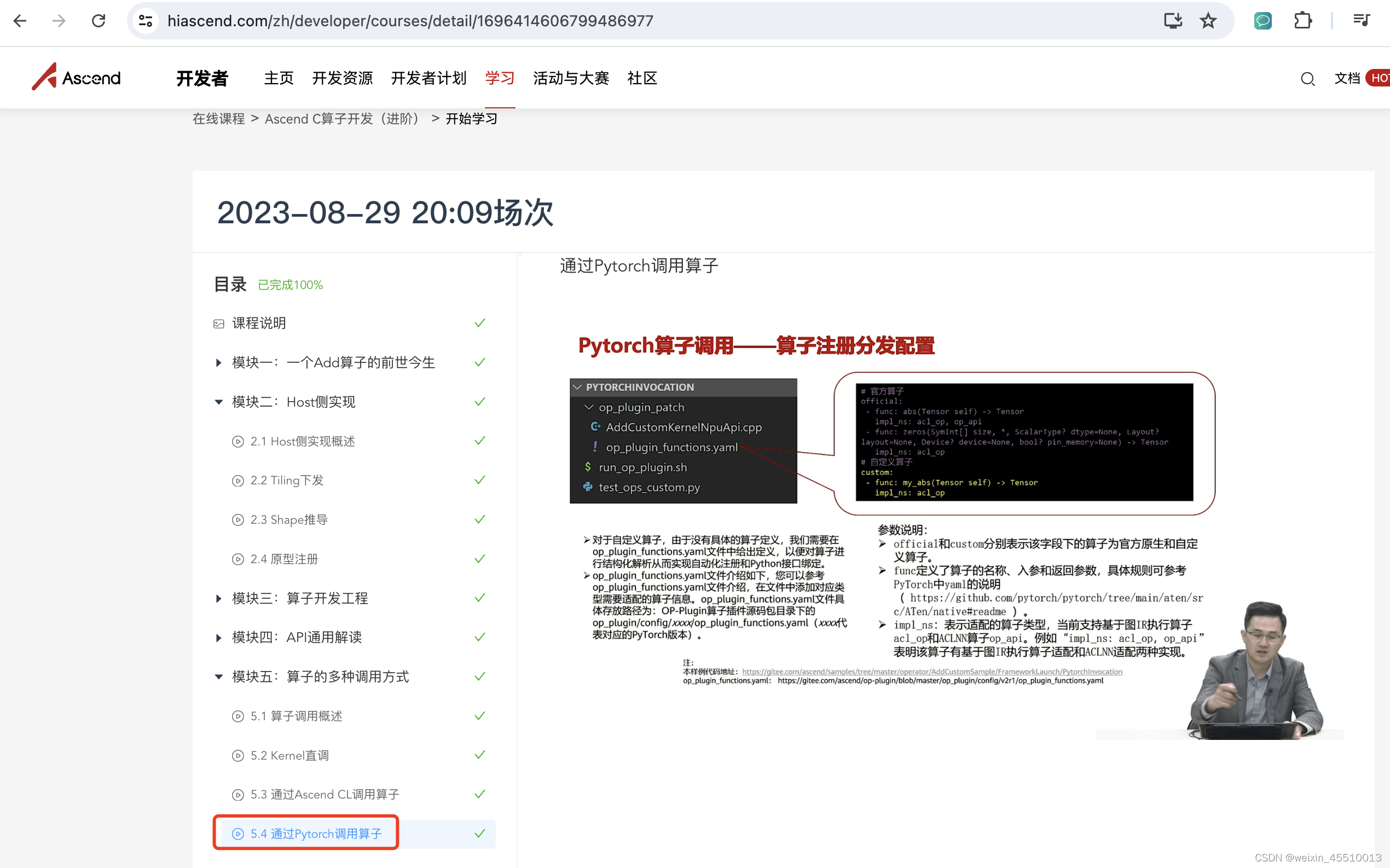Open the browser extensions puzzle icon

(x=1302, y=21)
